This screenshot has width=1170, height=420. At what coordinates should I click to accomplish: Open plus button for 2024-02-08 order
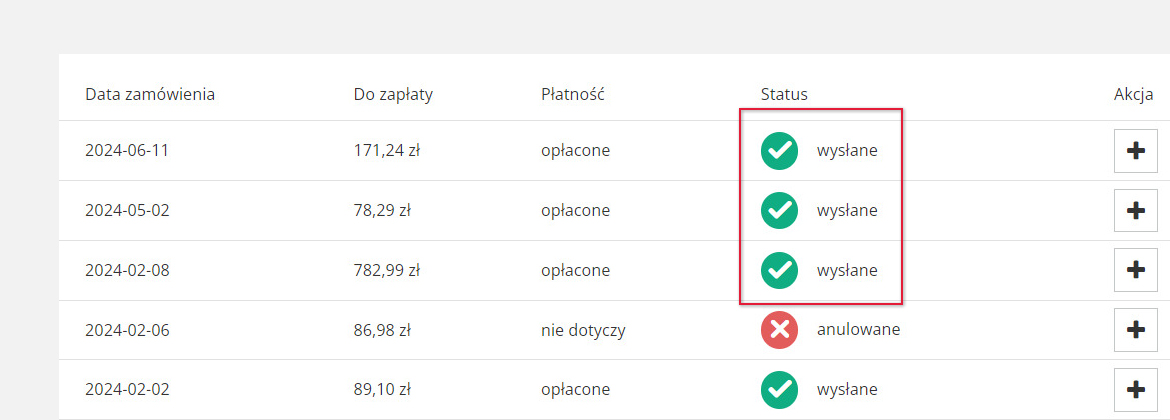(x=1135, y=270)
